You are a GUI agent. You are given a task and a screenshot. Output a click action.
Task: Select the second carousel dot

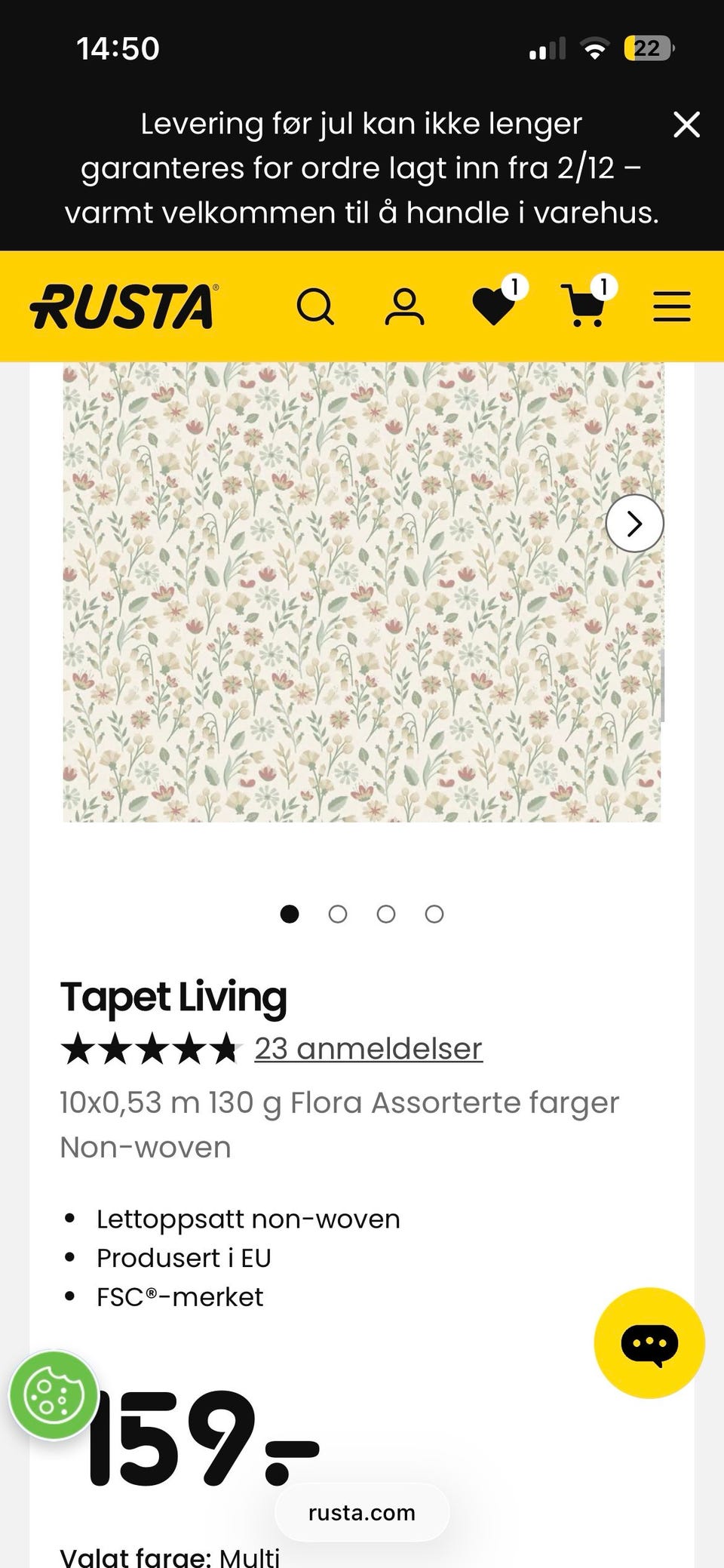[x=338, y=915]
